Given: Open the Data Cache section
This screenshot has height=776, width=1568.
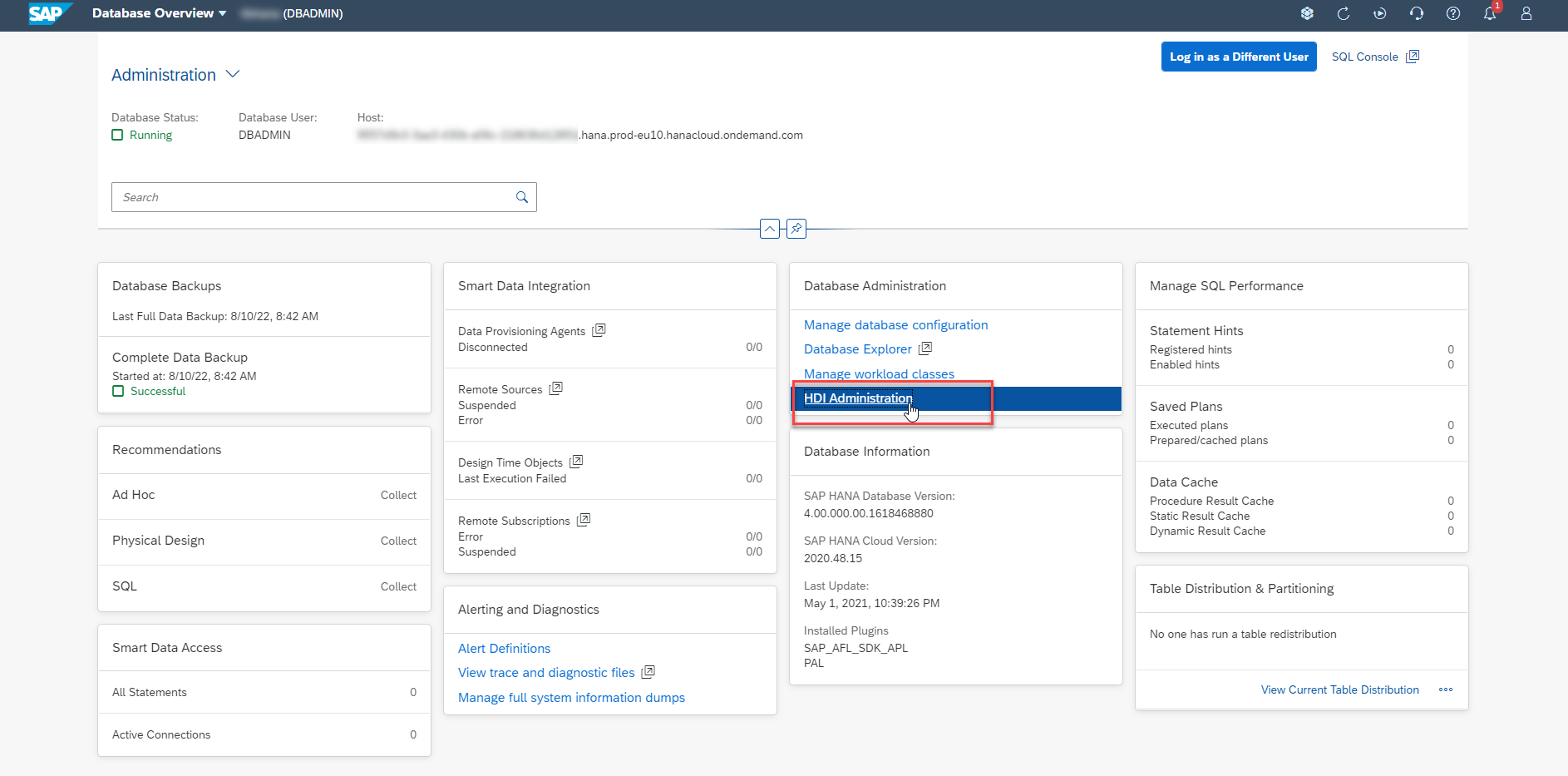Looking at the screenshot, I should point(1302,506).
